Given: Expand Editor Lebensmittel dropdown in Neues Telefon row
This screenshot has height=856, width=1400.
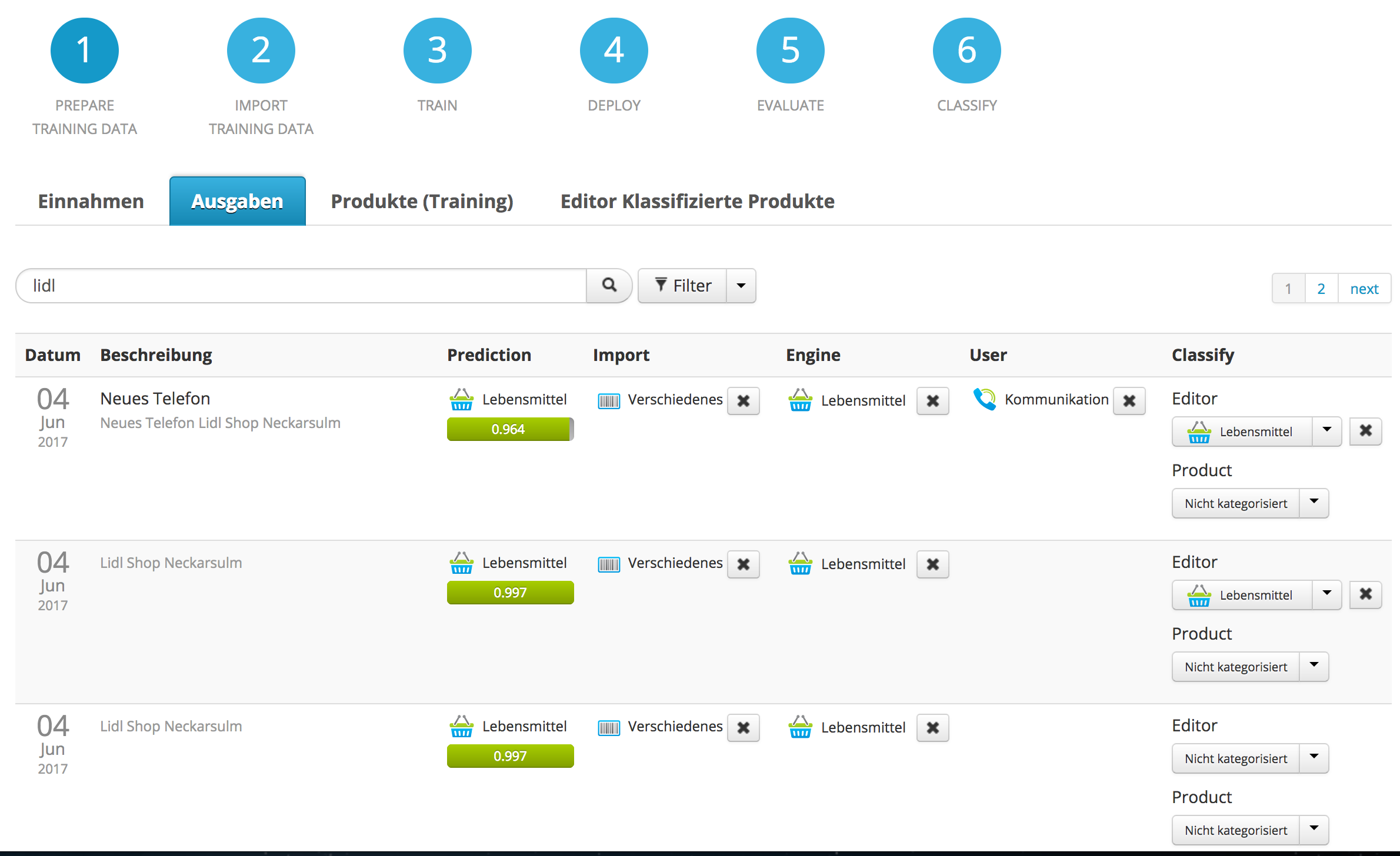Looking at the screenshot, I should point(1327,431).
